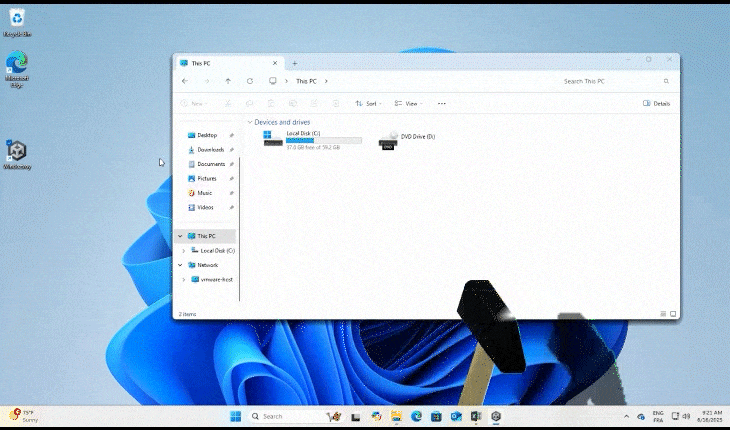Open Outlook from the taskbar
This screenshot has width=730, height=430.
[456, 416]
